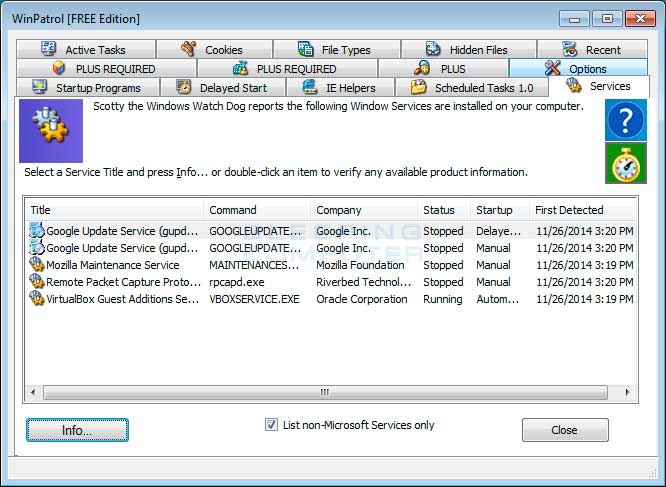Click the Delayed Start clock icon
The height and width of the screenshot is (487, 666).
(183, 87)
